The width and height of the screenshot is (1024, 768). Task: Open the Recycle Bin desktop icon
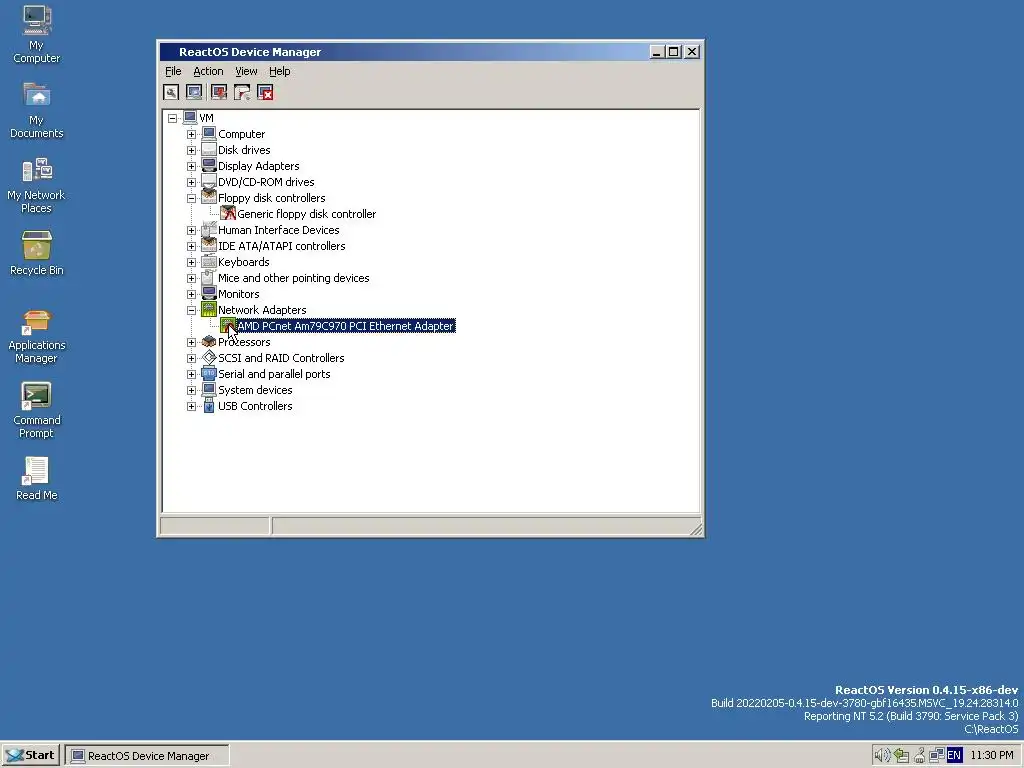[x=37, y=253]
